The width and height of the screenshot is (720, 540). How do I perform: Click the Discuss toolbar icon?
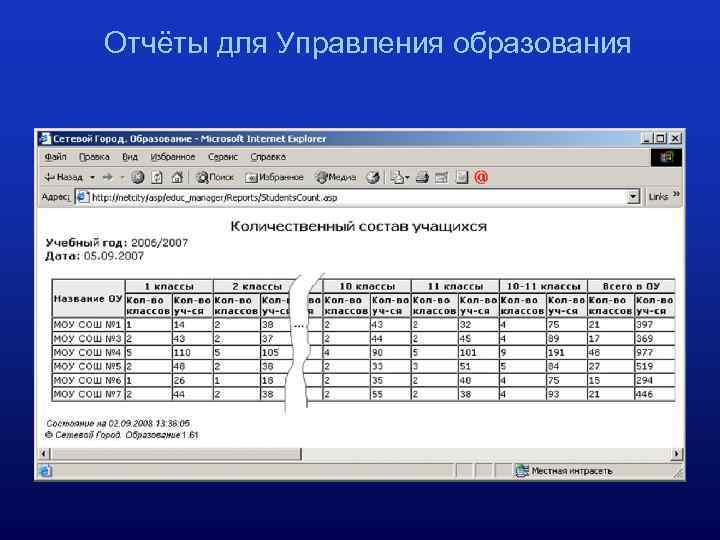(x=461, y=177)
